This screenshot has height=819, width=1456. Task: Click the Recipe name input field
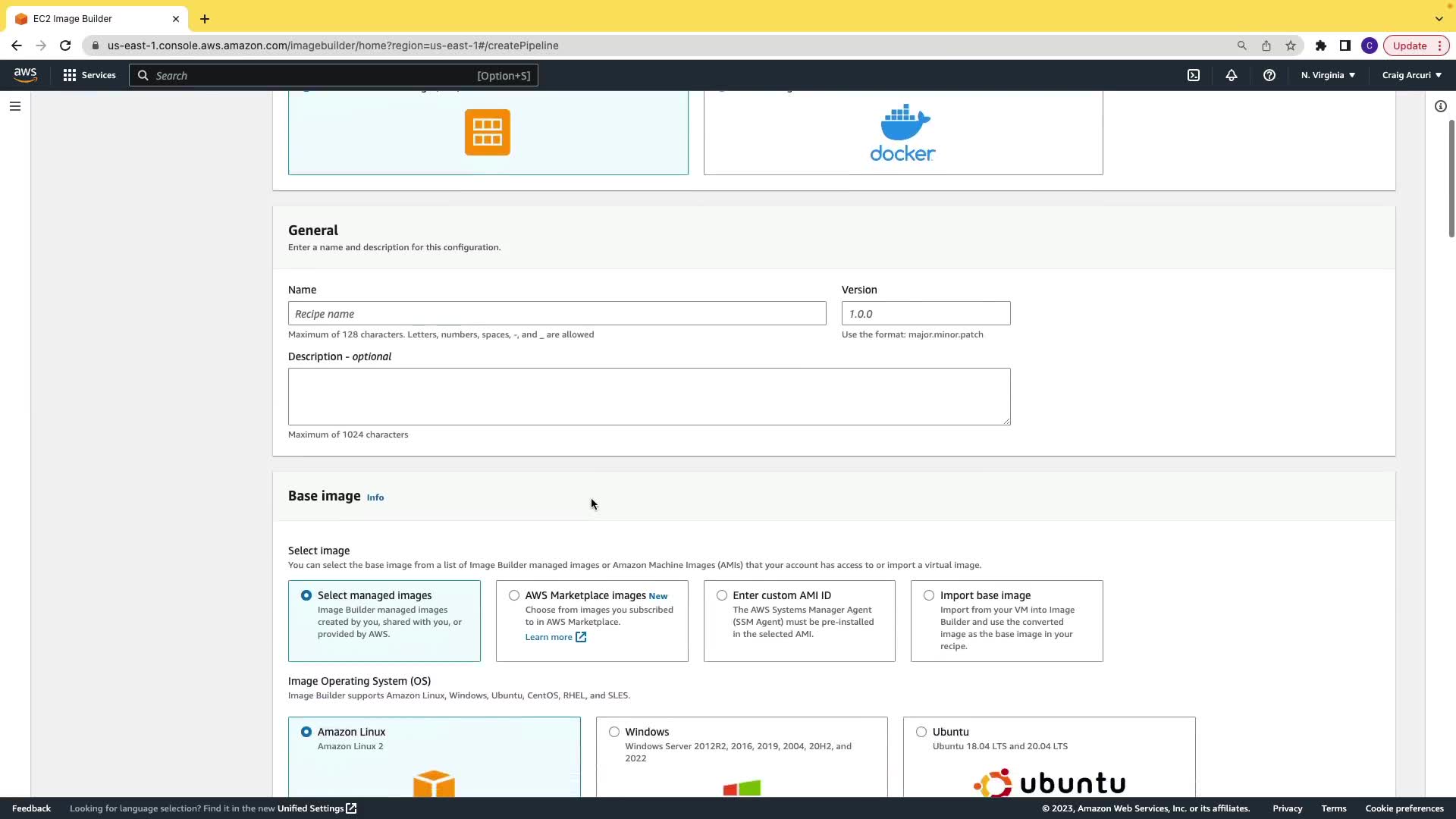click(557, 313)
